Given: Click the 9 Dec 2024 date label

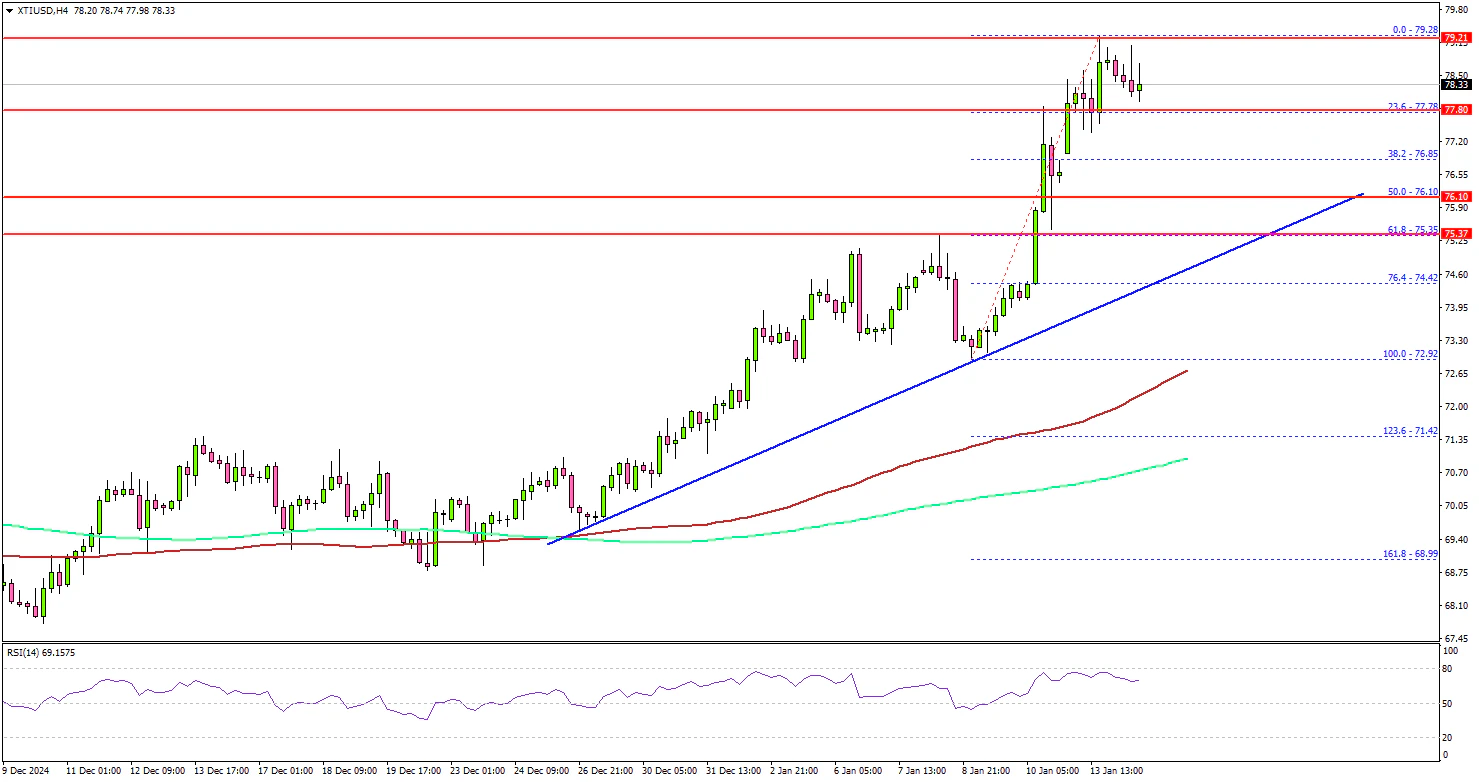Looking at the screenshot, I should coord(27,771).
